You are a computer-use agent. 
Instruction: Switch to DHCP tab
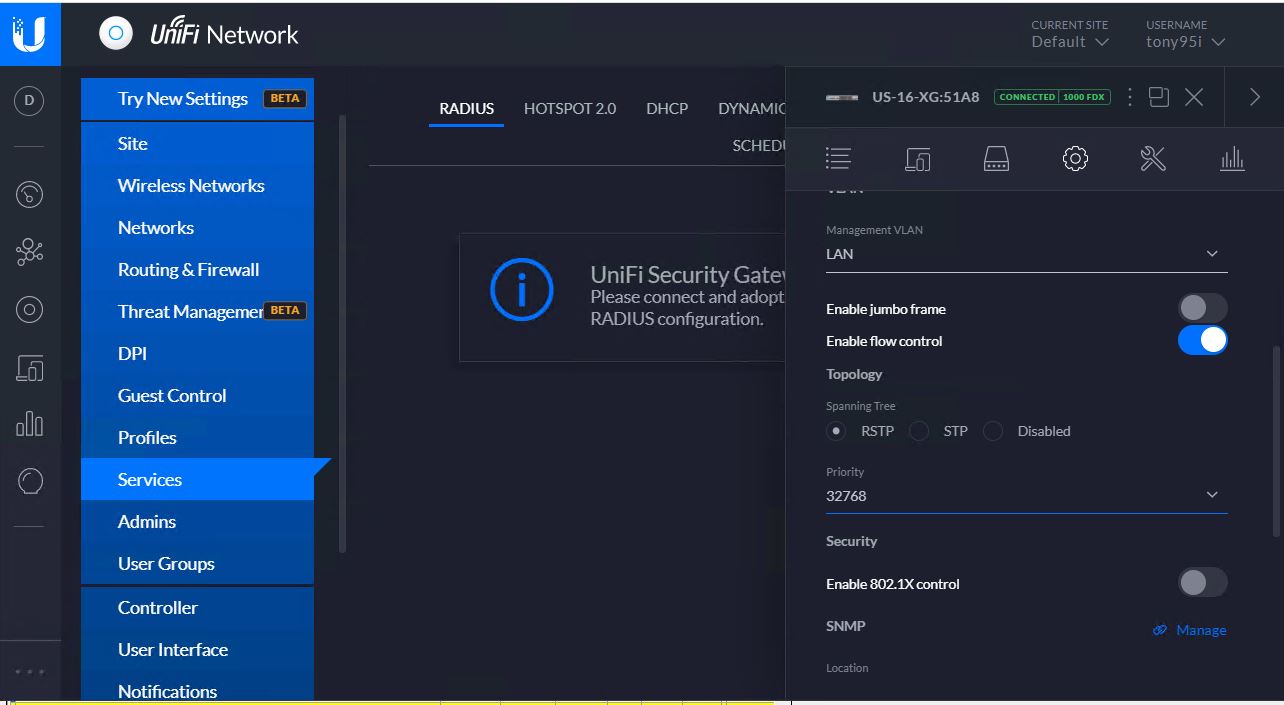click(x=667, y=108)
